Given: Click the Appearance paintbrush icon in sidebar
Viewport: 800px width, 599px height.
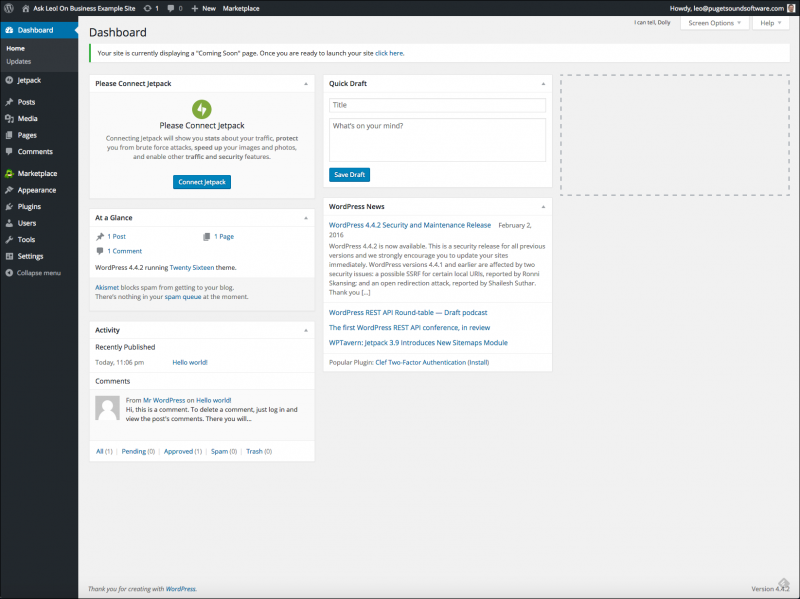Looking at the screenshot, I should coord(9,190).
